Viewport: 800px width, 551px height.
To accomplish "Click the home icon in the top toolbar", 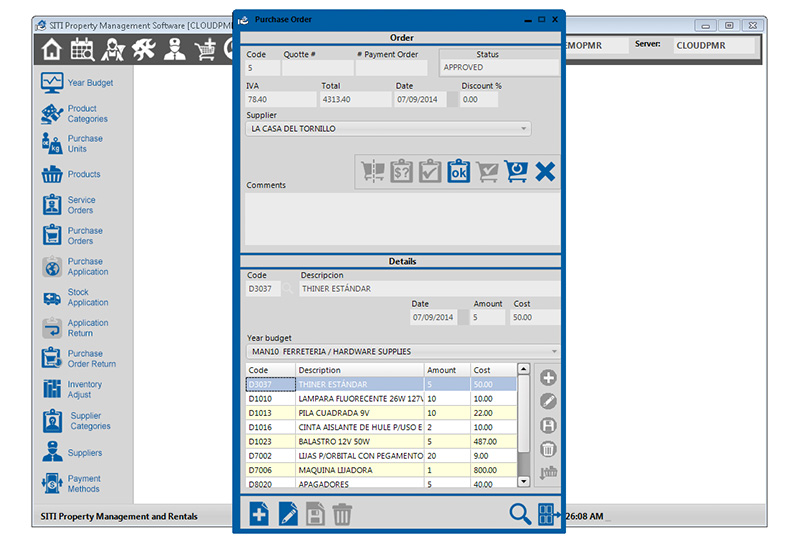I will 52,48.
